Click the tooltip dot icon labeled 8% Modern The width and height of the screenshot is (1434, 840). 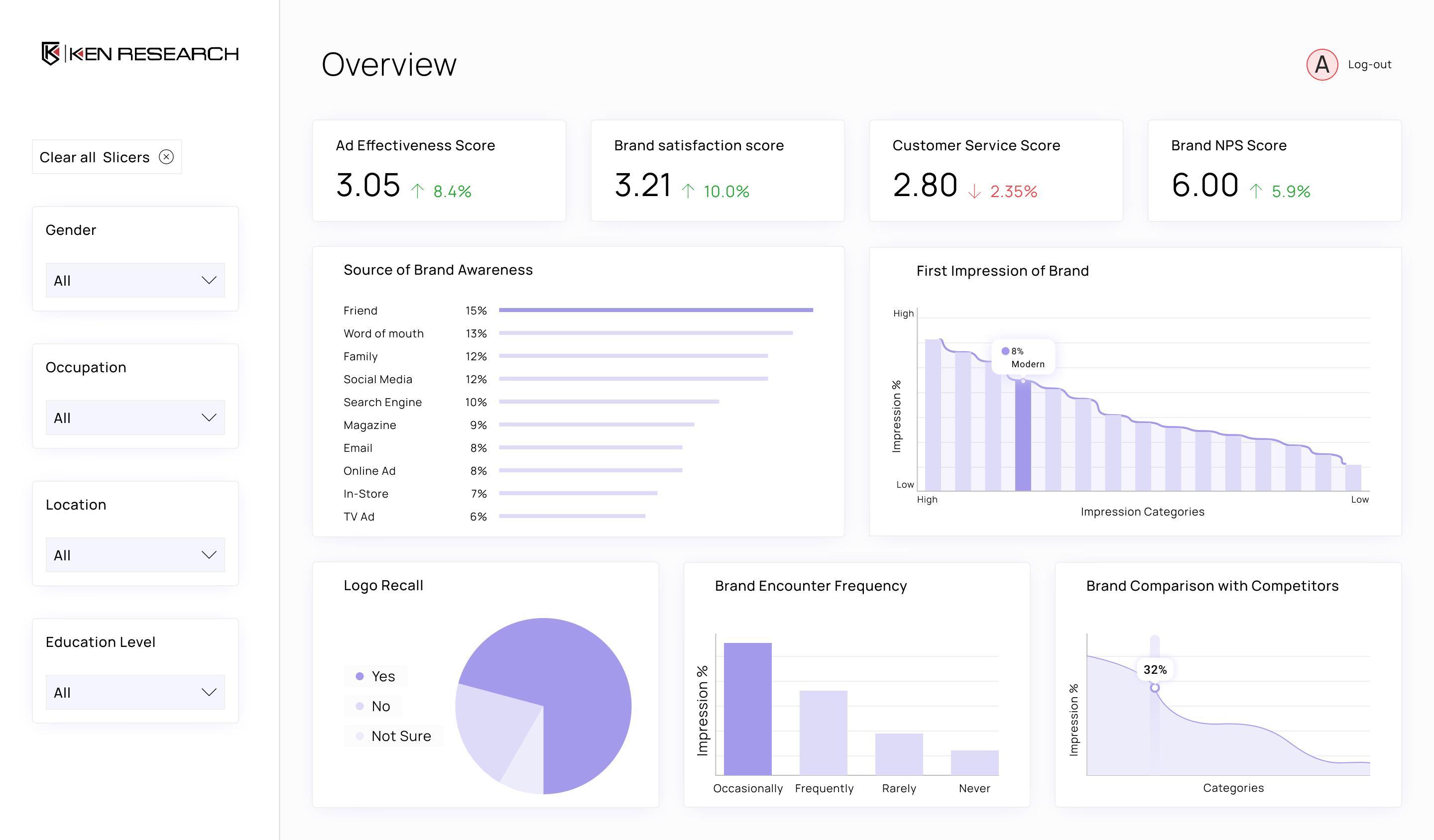tap(1005, 351)
